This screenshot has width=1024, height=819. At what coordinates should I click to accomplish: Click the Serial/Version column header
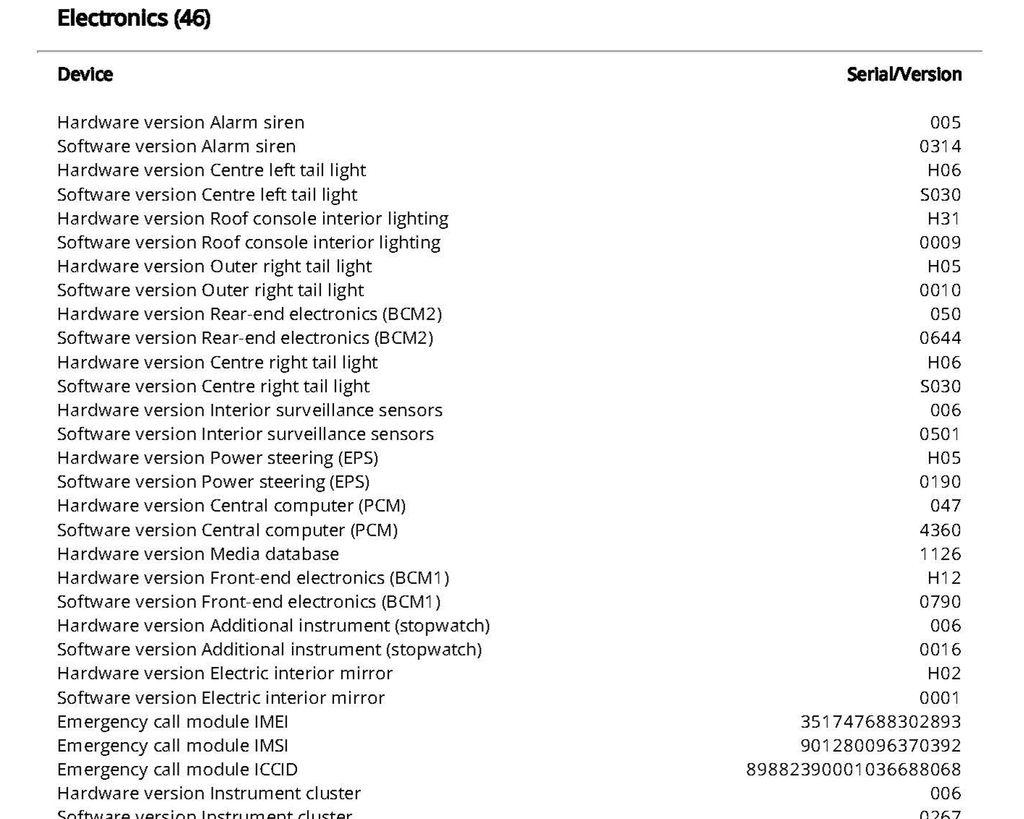click(x=904, y=74)
